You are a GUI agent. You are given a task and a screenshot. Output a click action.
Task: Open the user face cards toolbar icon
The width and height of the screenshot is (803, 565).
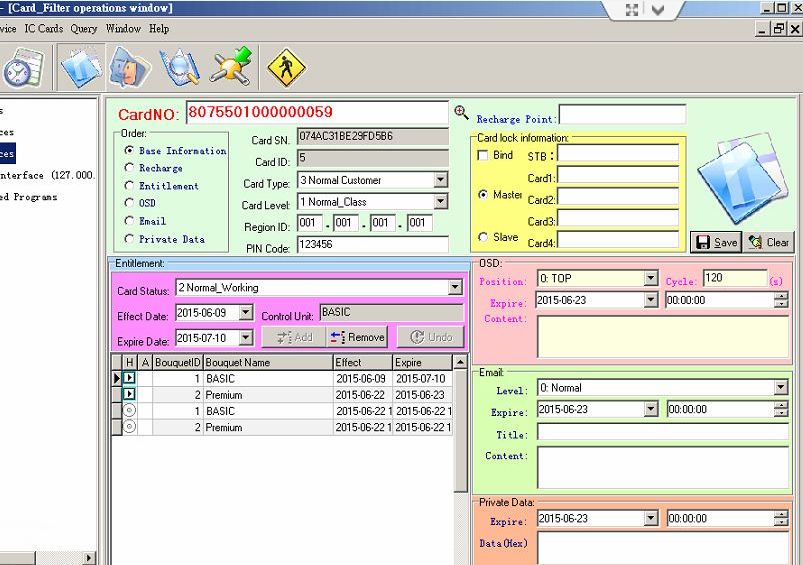point(129,68)
